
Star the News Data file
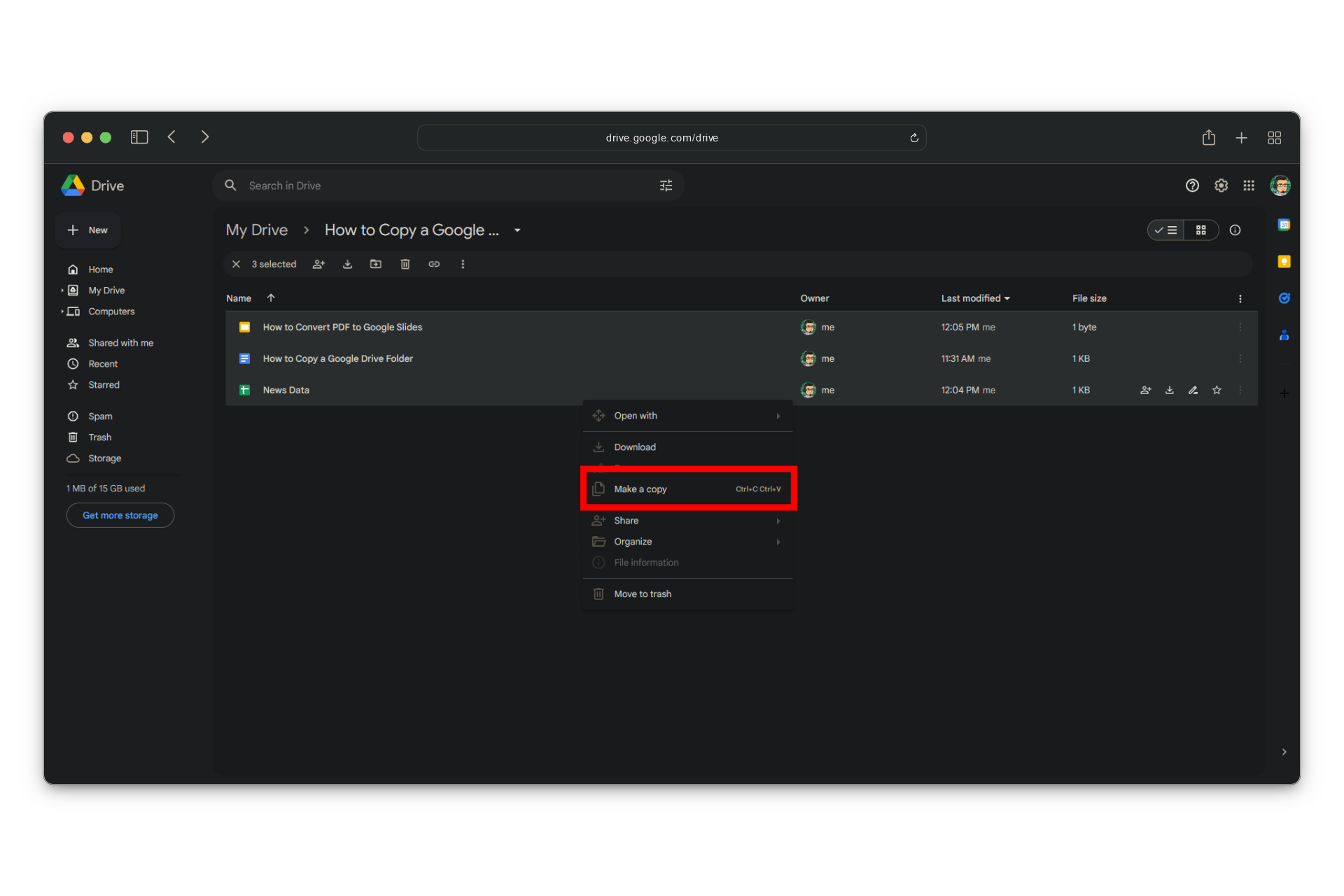[x=1217, y=390]
